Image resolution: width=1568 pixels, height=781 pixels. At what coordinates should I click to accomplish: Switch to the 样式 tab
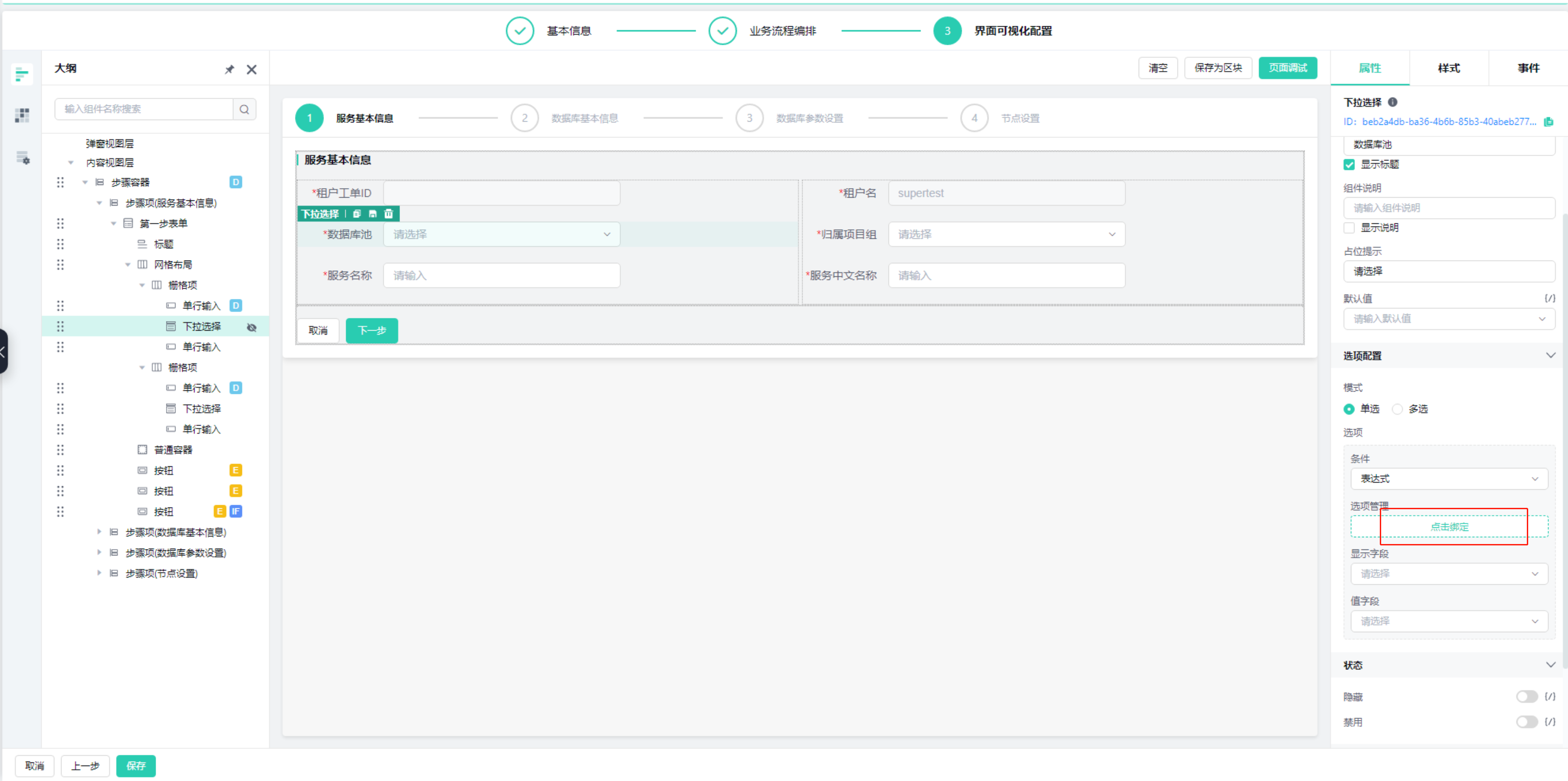point(1449,68)
